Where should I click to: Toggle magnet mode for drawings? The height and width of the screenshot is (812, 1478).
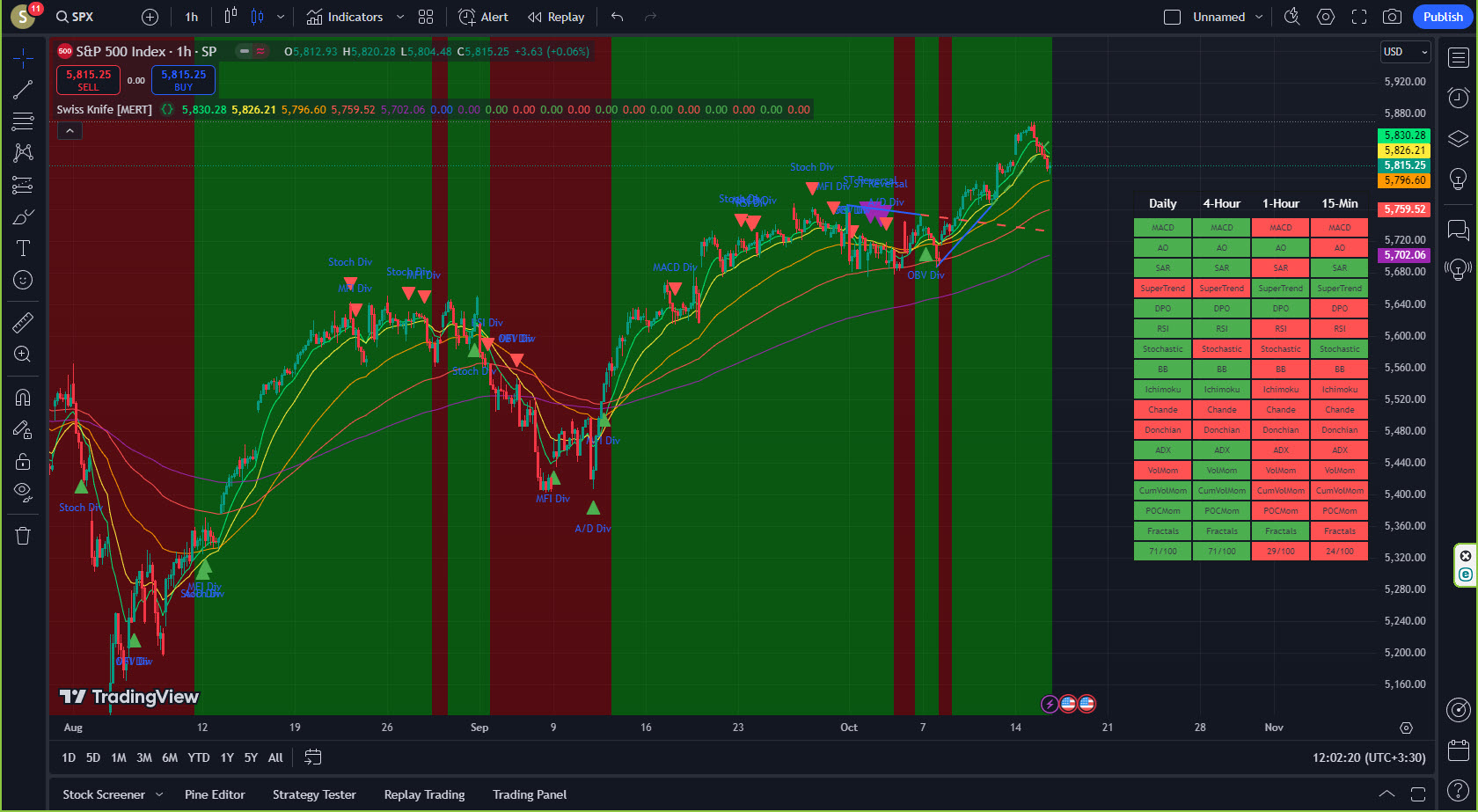tap(23, 397)
